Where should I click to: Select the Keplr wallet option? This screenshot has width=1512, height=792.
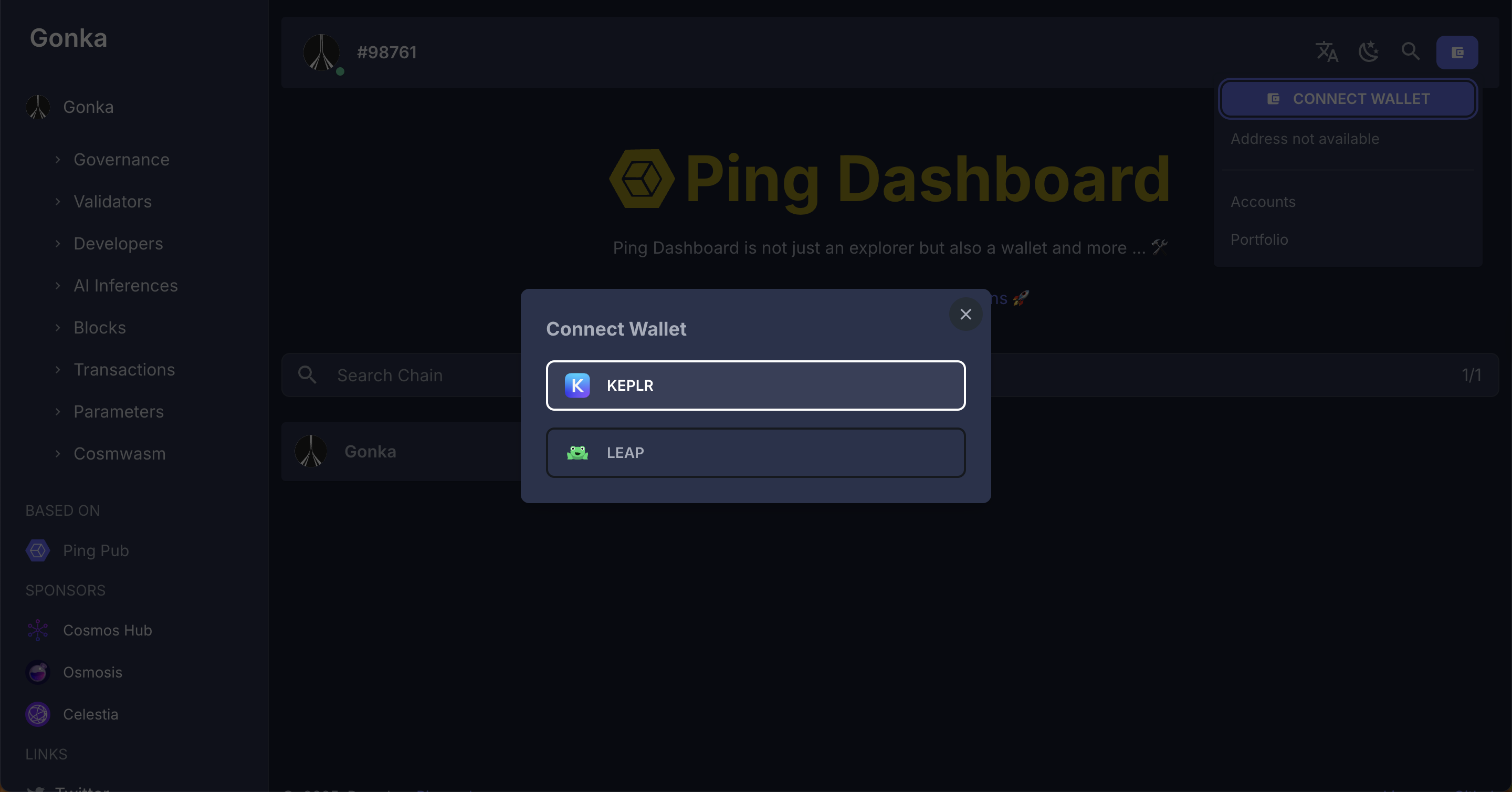click(755, 385)
